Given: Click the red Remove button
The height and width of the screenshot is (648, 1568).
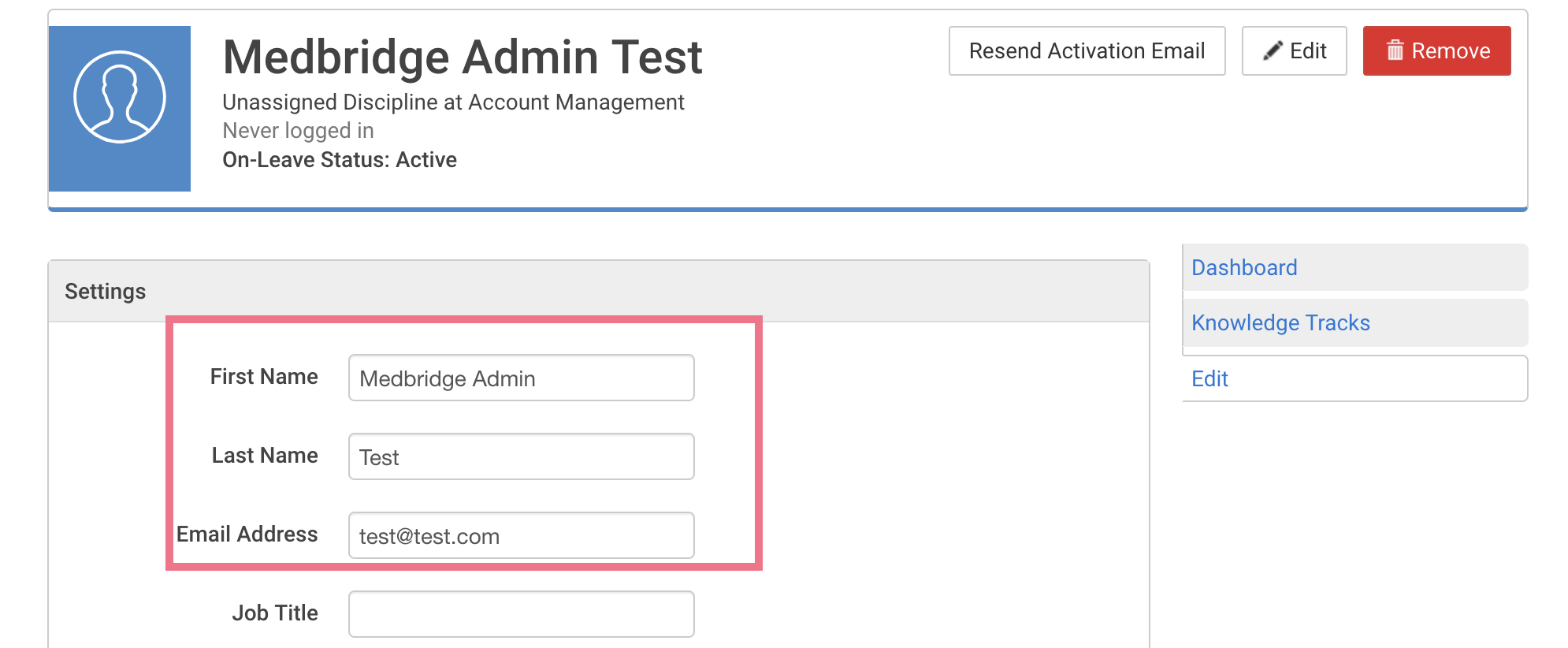Looking at the screenshot, I should 1436,51.
